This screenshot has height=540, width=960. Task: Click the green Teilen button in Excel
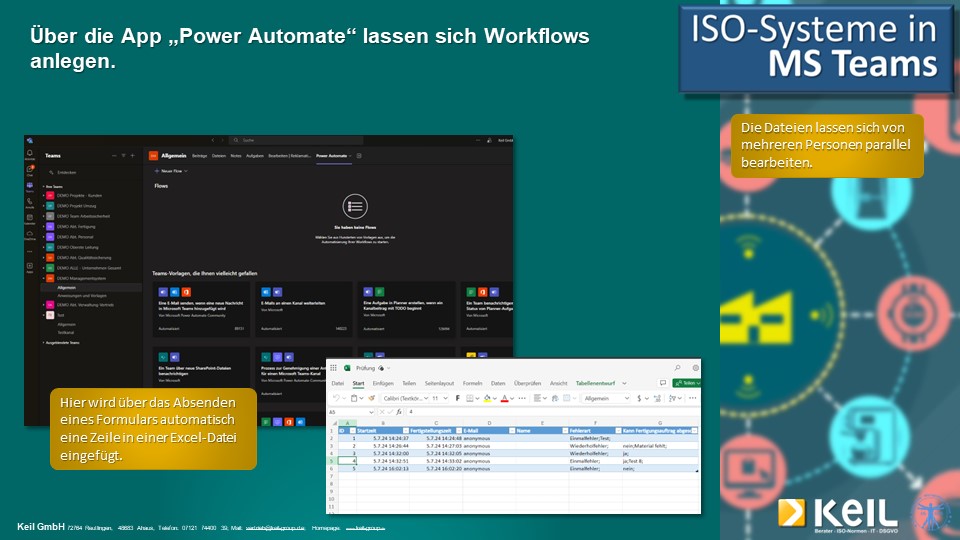point(686,383)
